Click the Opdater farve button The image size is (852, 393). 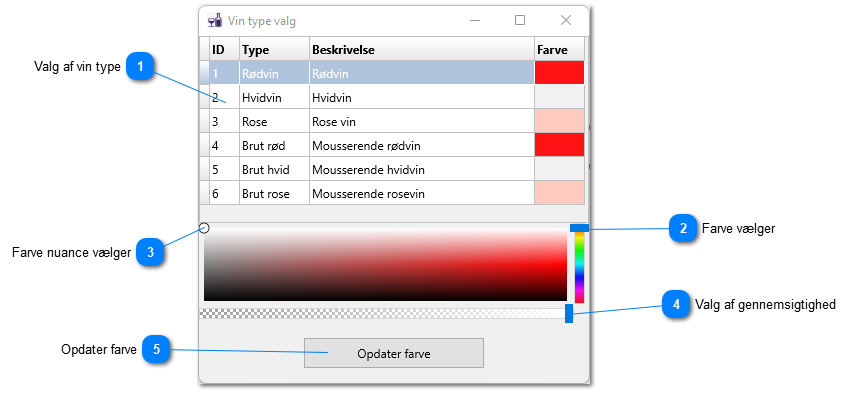click(x=393, y=353)
